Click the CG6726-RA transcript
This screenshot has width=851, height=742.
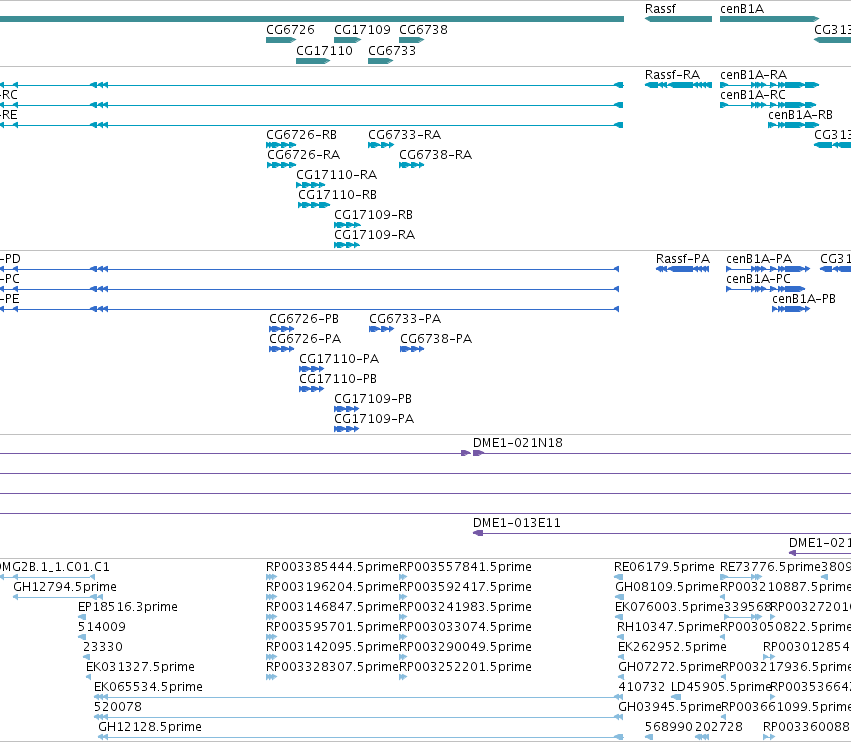(x=282, y=165)
